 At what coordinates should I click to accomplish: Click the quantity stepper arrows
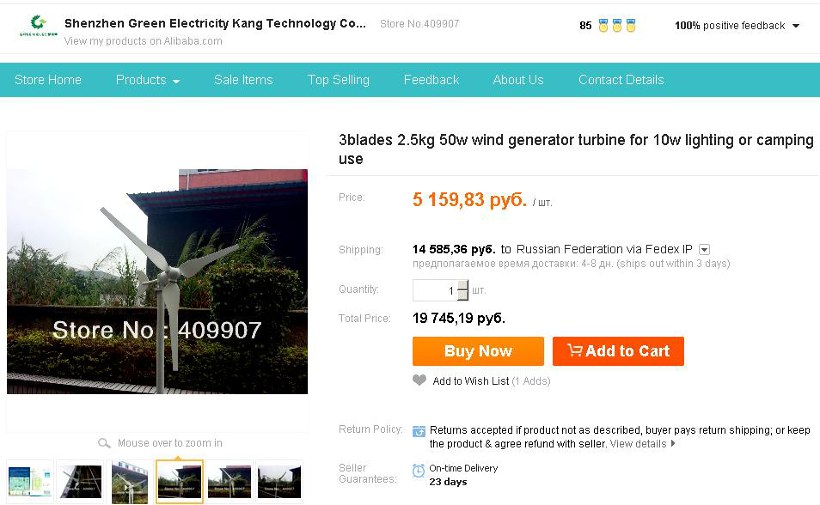coord(463,290)
